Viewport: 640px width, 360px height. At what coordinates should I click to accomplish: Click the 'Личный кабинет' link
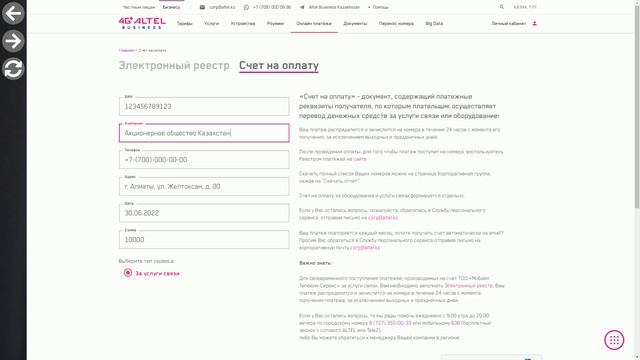[509, 23]
